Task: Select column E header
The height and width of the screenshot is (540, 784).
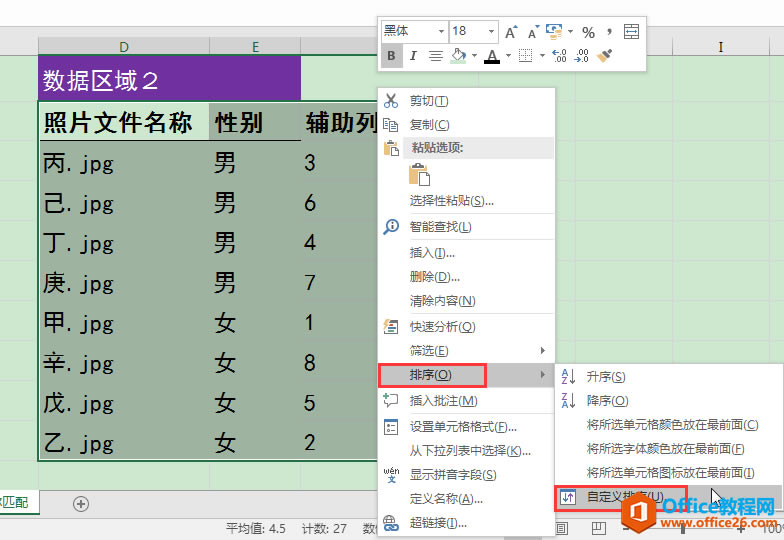Action: click(255, 47)
